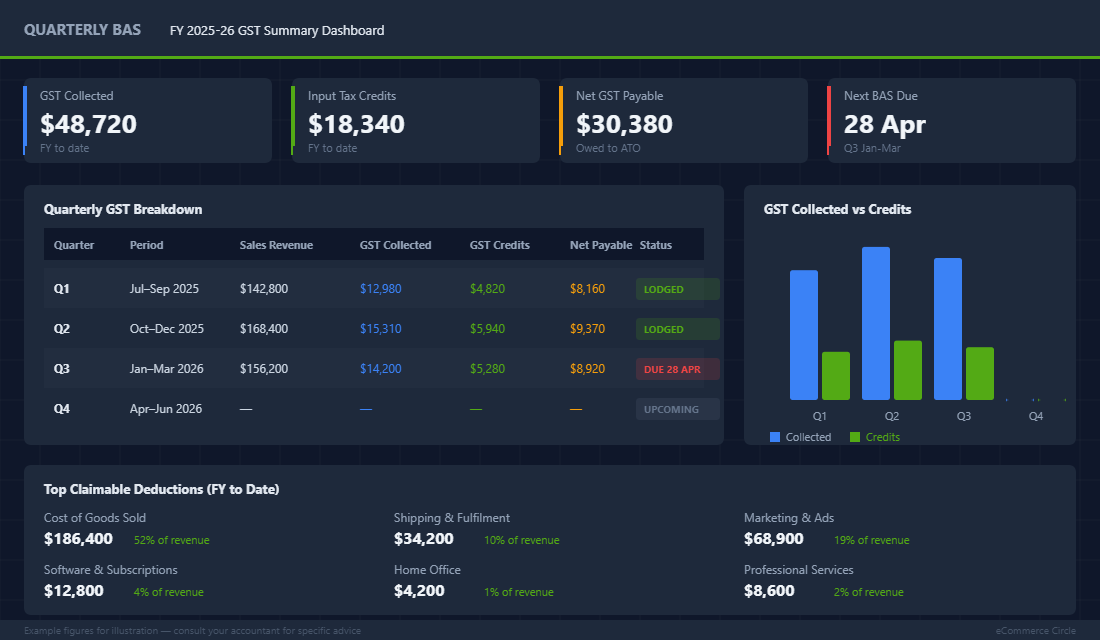Image resolution: width=1100 pixels, height=640 pixels.
Task: Expand the Quarter column header
Action: coord(74,244)
